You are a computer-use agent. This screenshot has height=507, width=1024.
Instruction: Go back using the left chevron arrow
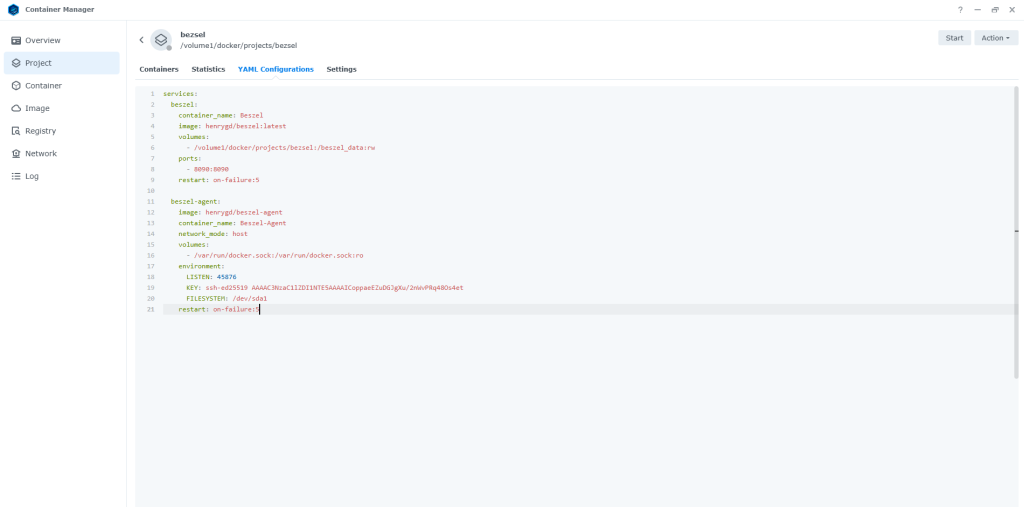(x=141, y=40)
